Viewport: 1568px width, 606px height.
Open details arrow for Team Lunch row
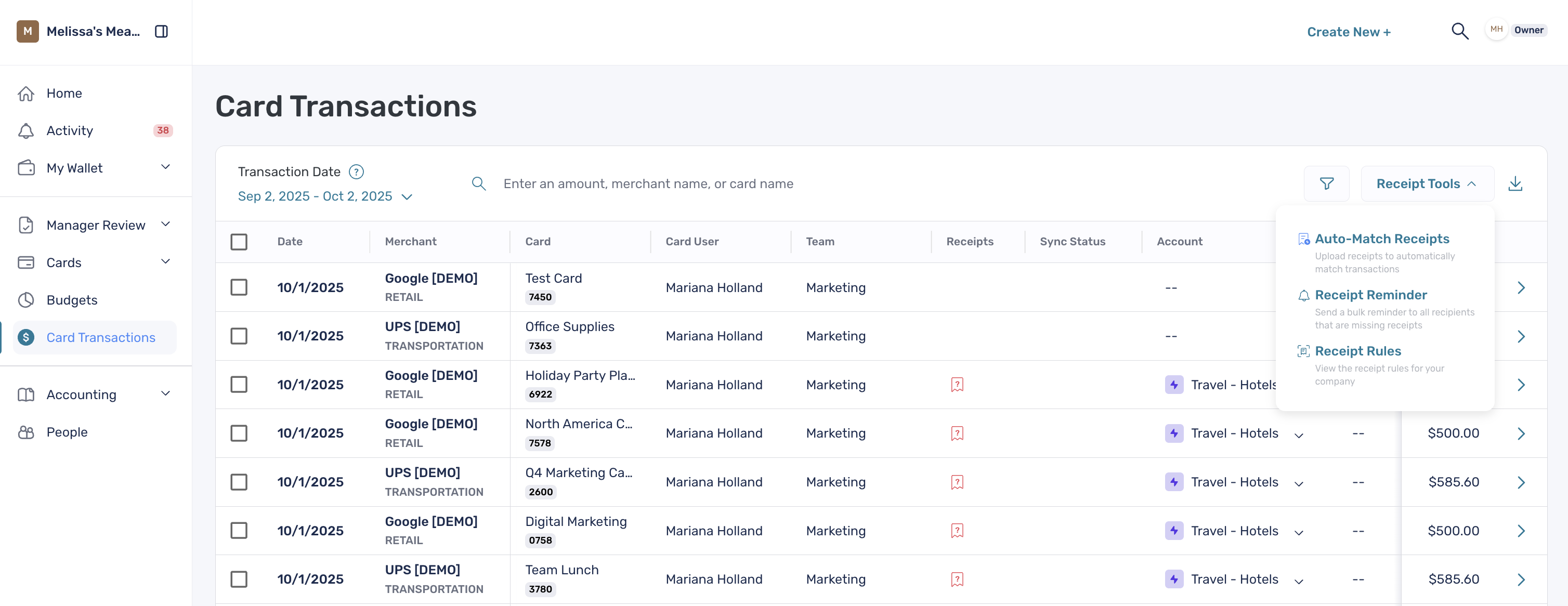1521,579
